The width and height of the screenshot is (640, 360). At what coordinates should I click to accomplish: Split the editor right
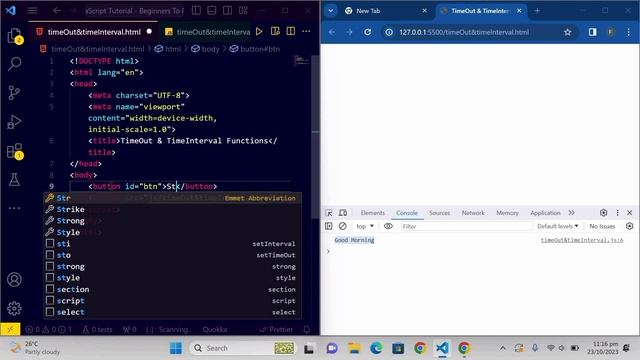pos(291,31)
